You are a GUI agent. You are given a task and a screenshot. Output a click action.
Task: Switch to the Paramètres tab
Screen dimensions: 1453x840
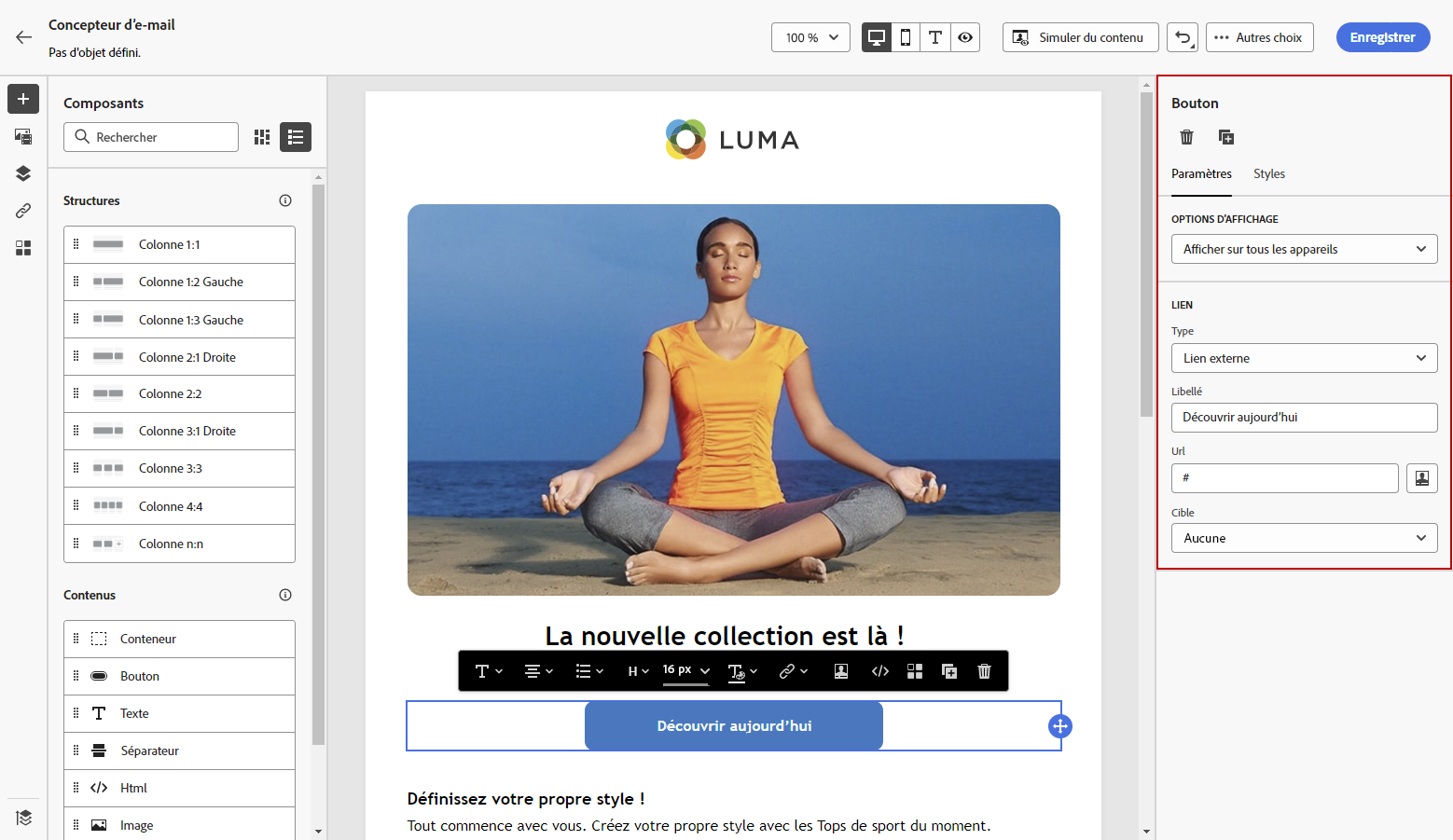(x=1201, y=173)
